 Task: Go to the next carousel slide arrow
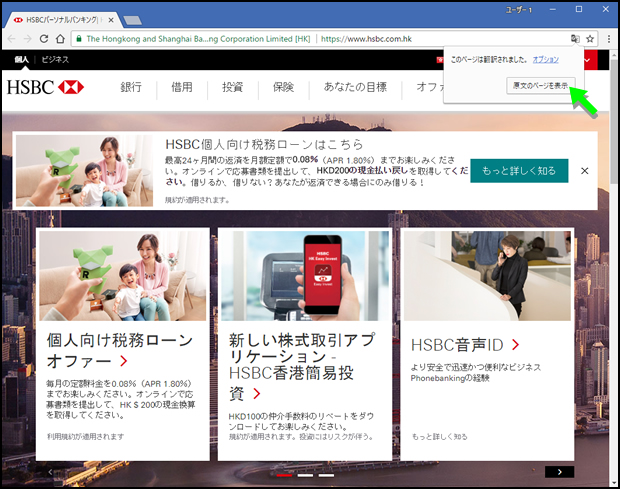560,472
